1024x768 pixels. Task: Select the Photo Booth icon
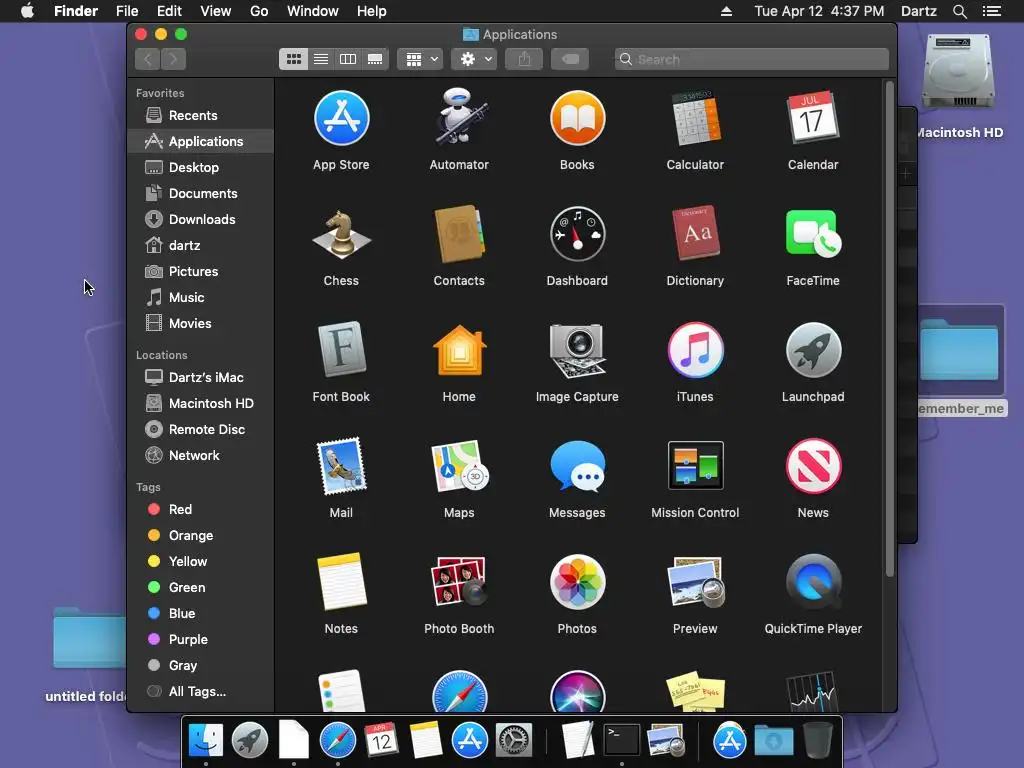tap(459, 582)
